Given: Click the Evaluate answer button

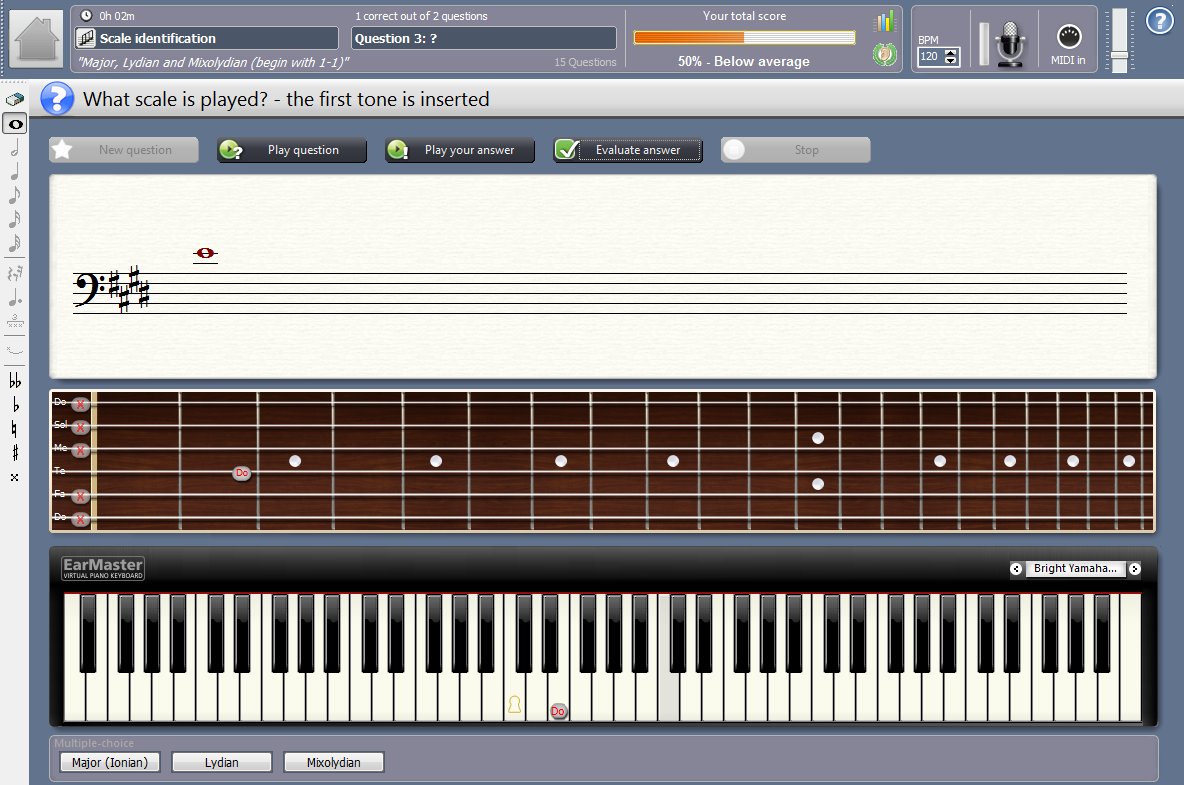Looking at the screenshot, I should pyautogui.click(x=627, y=150).
